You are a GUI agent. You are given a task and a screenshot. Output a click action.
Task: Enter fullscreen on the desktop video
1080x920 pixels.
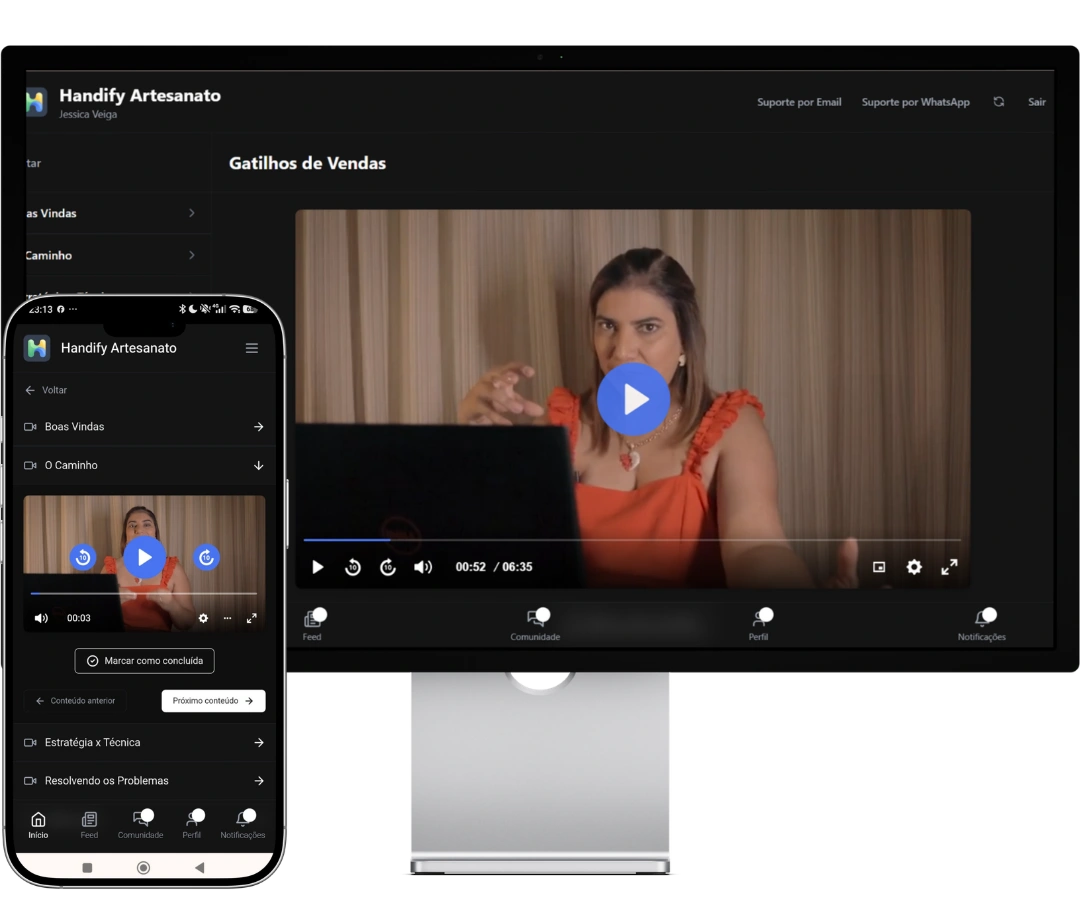point(949,567)
